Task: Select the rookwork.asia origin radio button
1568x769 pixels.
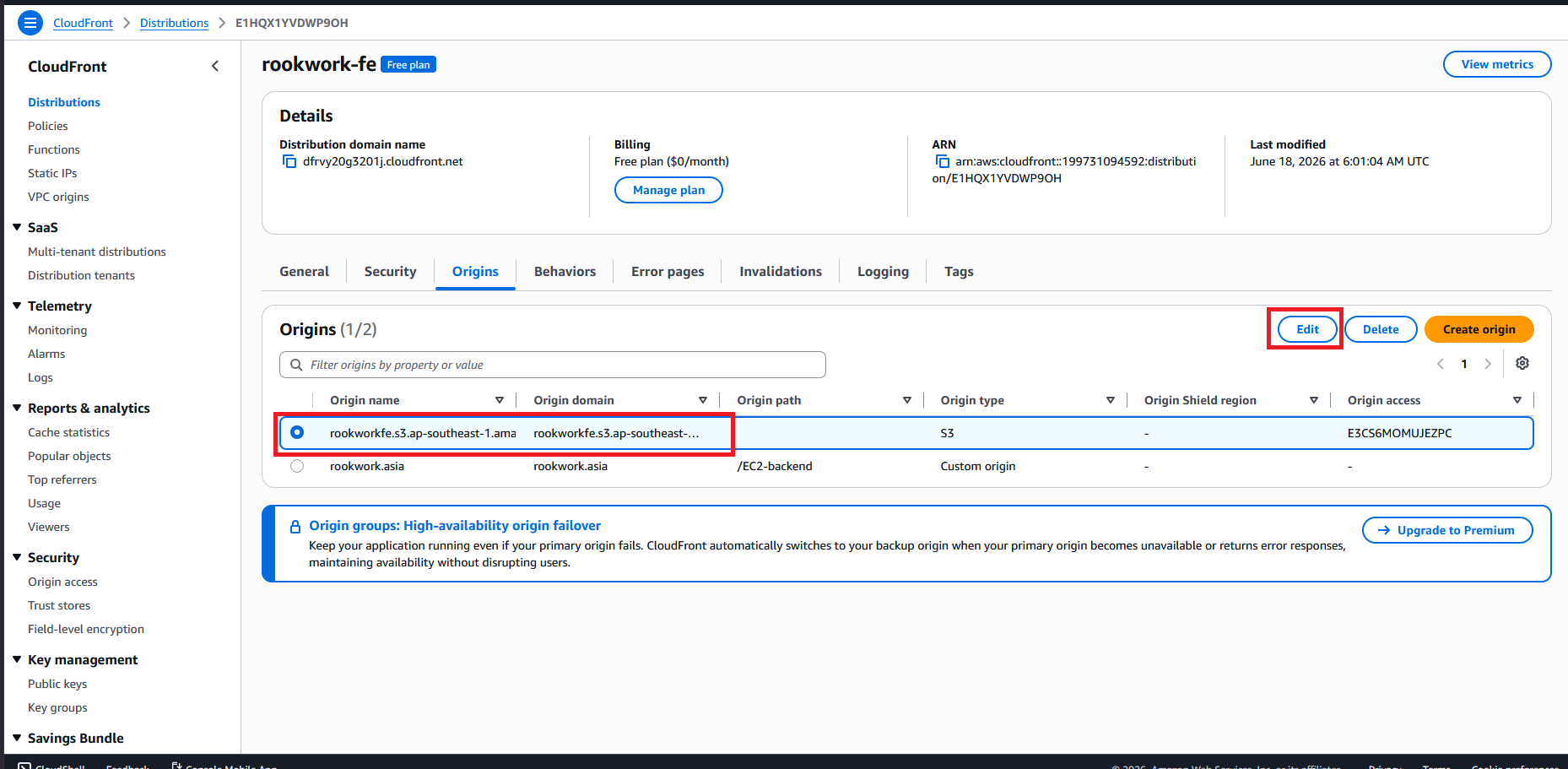Action: pos(297,466)
